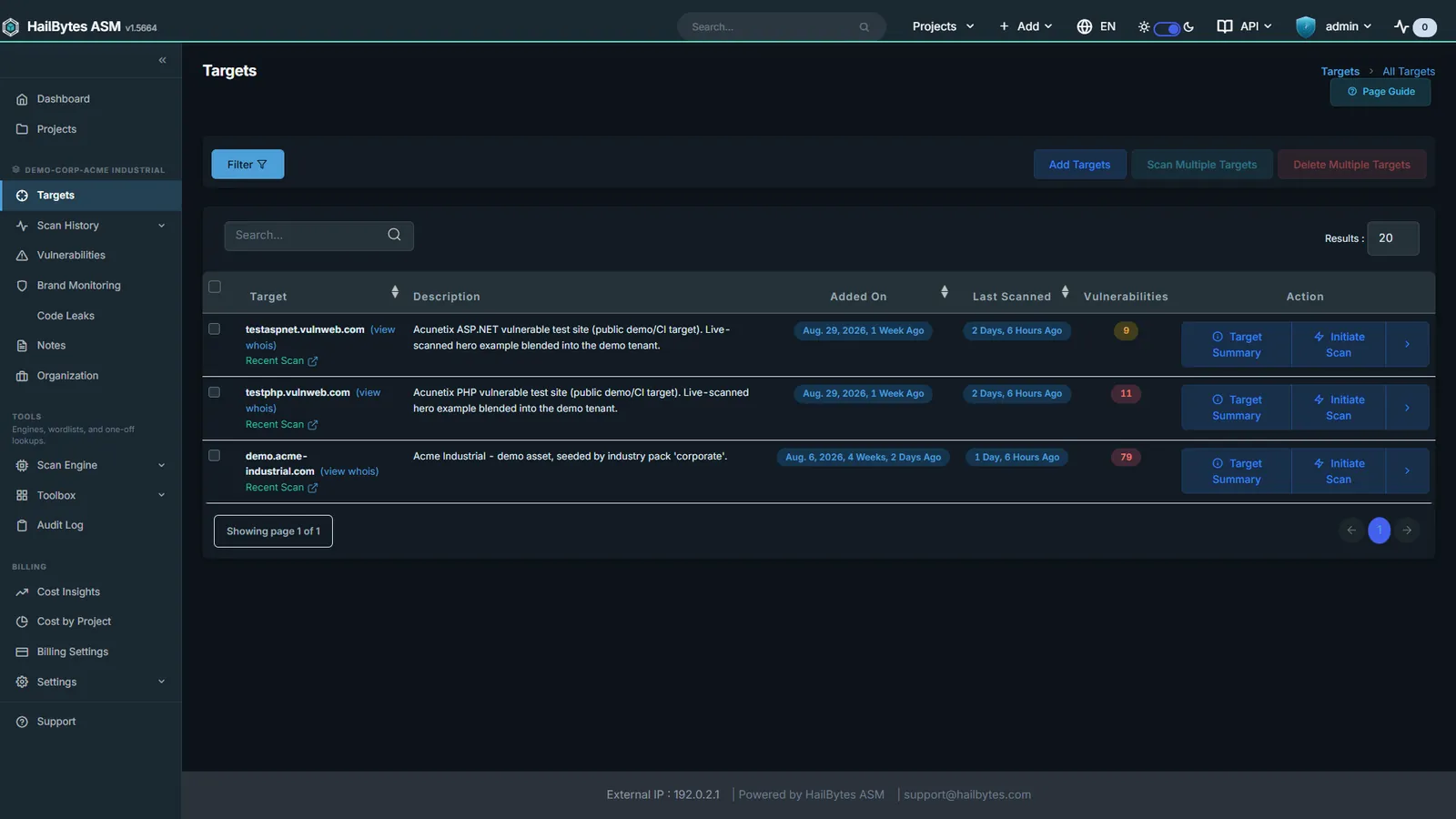Click the sun light-mode icon
Image resolution: width=1456 pixels, height=819 pixels.
(1144, 27)
